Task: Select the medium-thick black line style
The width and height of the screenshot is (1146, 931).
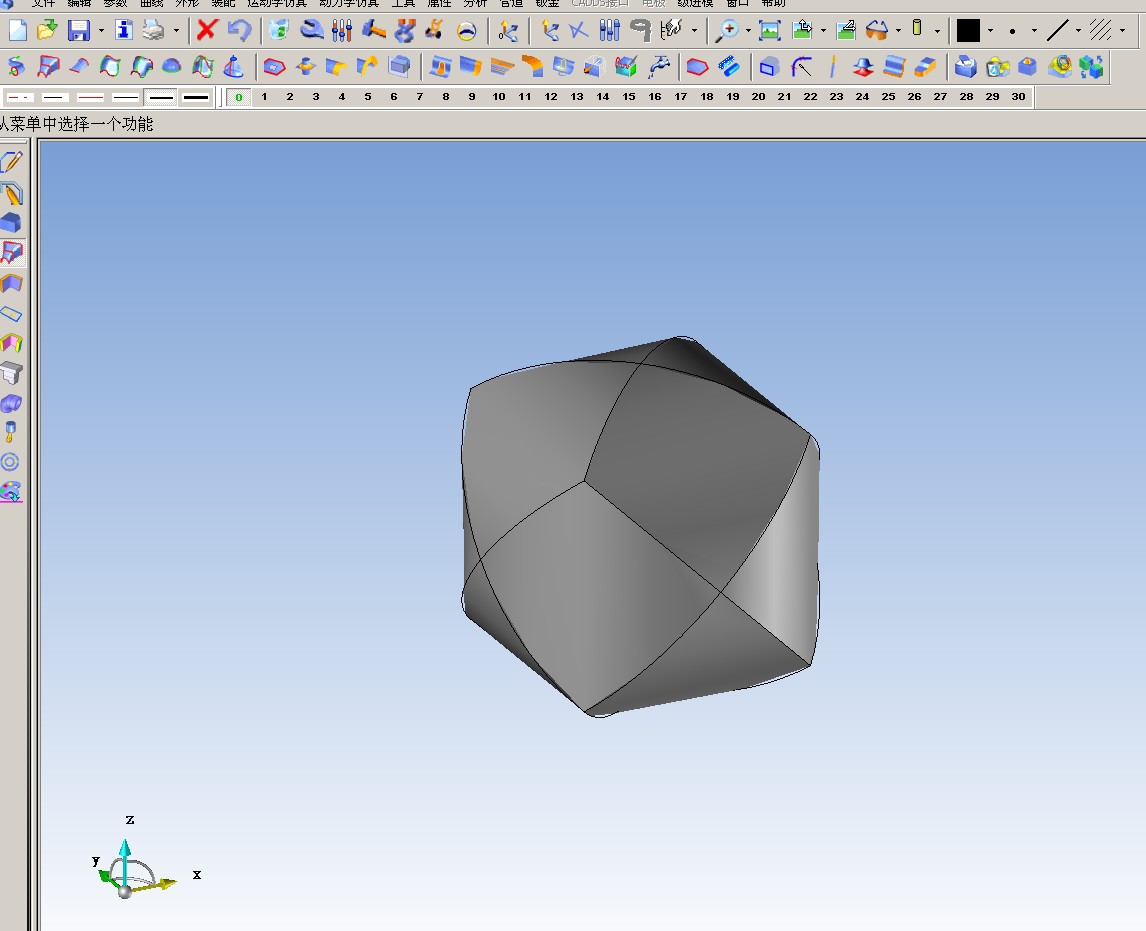Action: pos(160,97)
